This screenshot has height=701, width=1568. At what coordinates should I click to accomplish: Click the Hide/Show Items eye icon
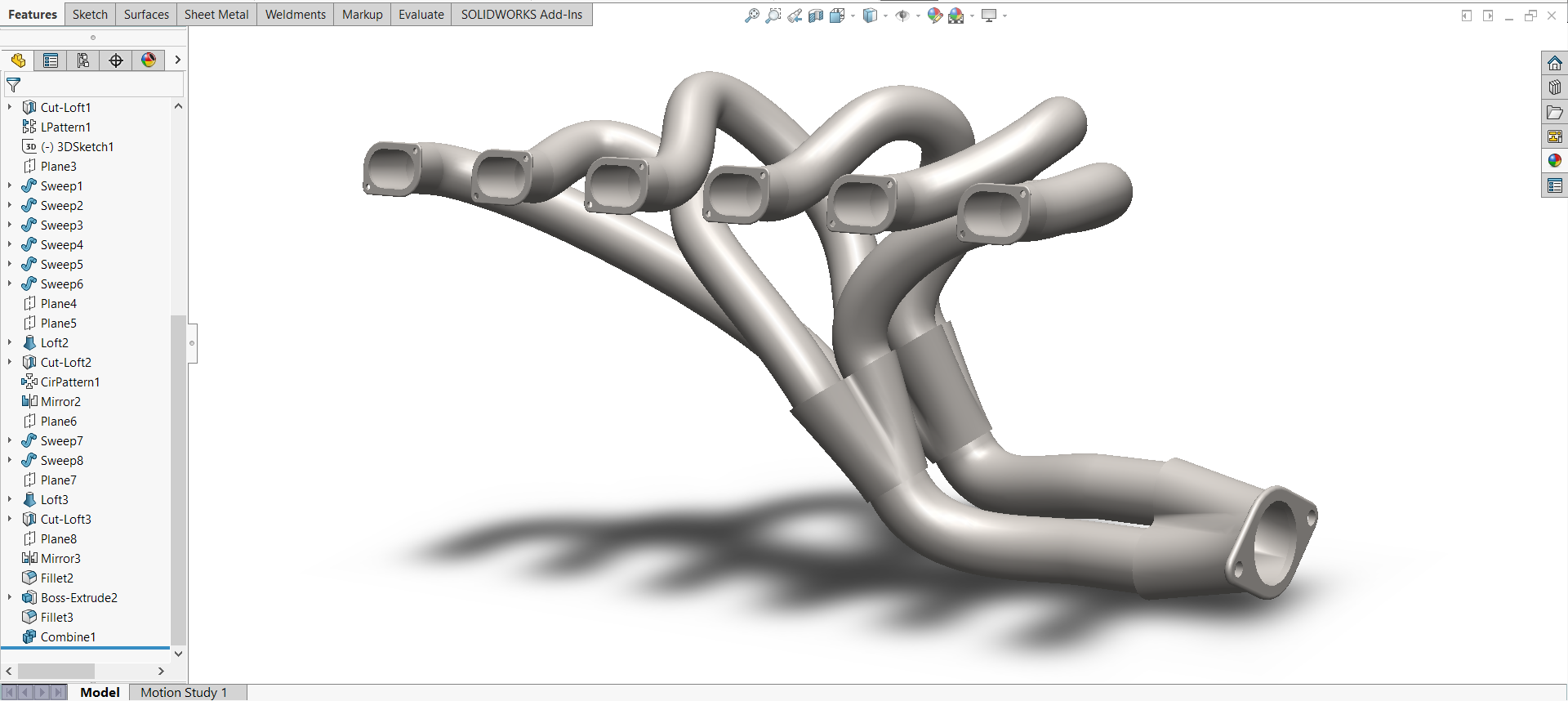pyautogui.click(x=902, y=16)
